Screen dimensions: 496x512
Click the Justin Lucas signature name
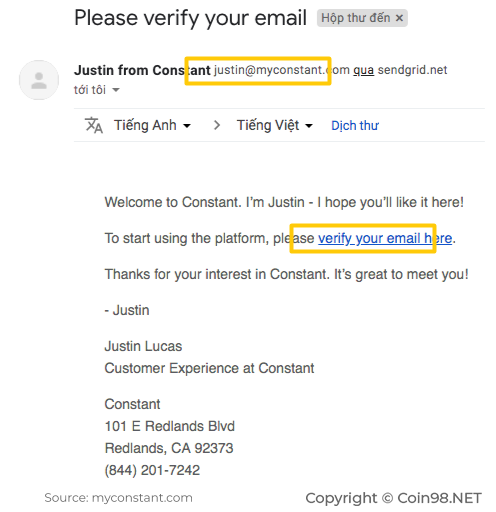pyautogui.click(x=143, y=346)
